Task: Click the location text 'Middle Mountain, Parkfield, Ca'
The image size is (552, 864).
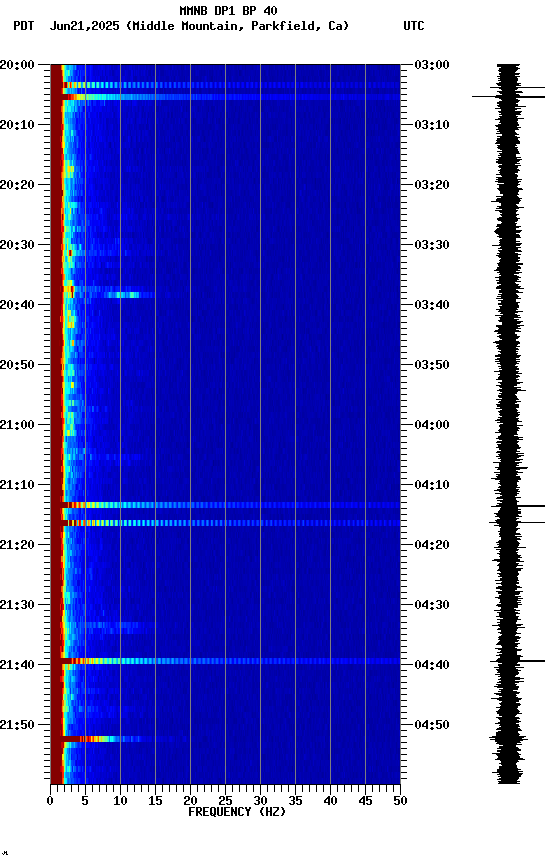Action: tap(237, 26)
